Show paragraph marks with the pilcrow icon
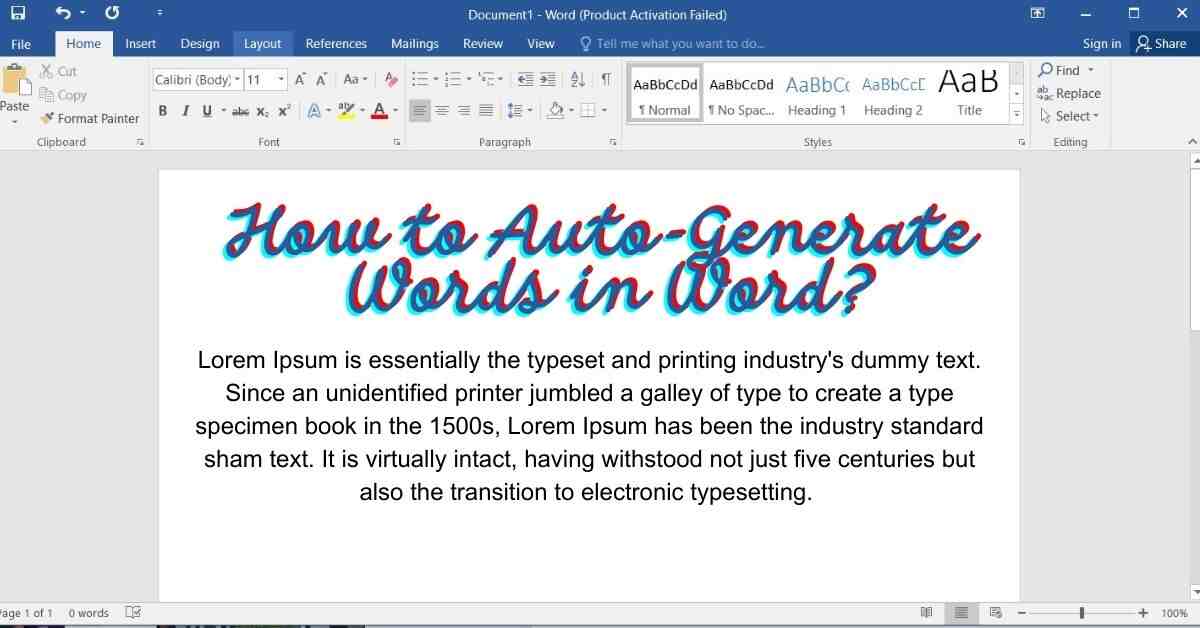This screenshot has height=628, width=1200. point(607,78)
